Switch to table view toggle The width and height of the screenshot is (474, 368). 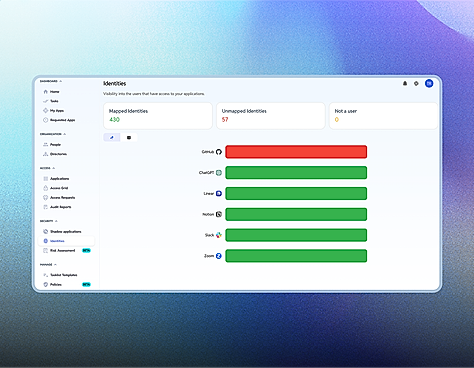(x=129, y=137)
